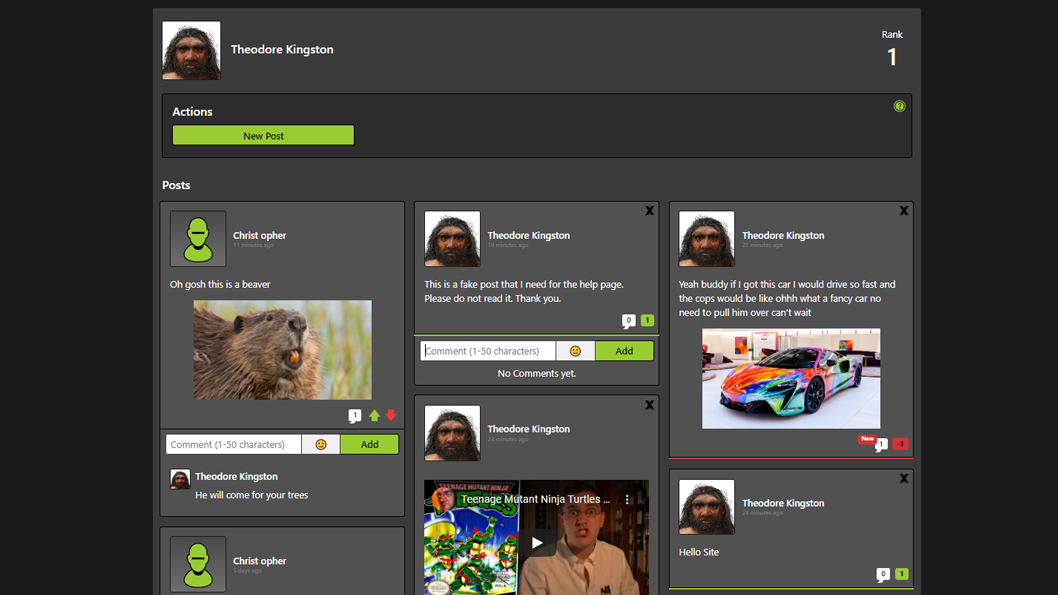
Task: Play the Teenage Mutant Ninja Turtles video
Action: click(537, 542)
